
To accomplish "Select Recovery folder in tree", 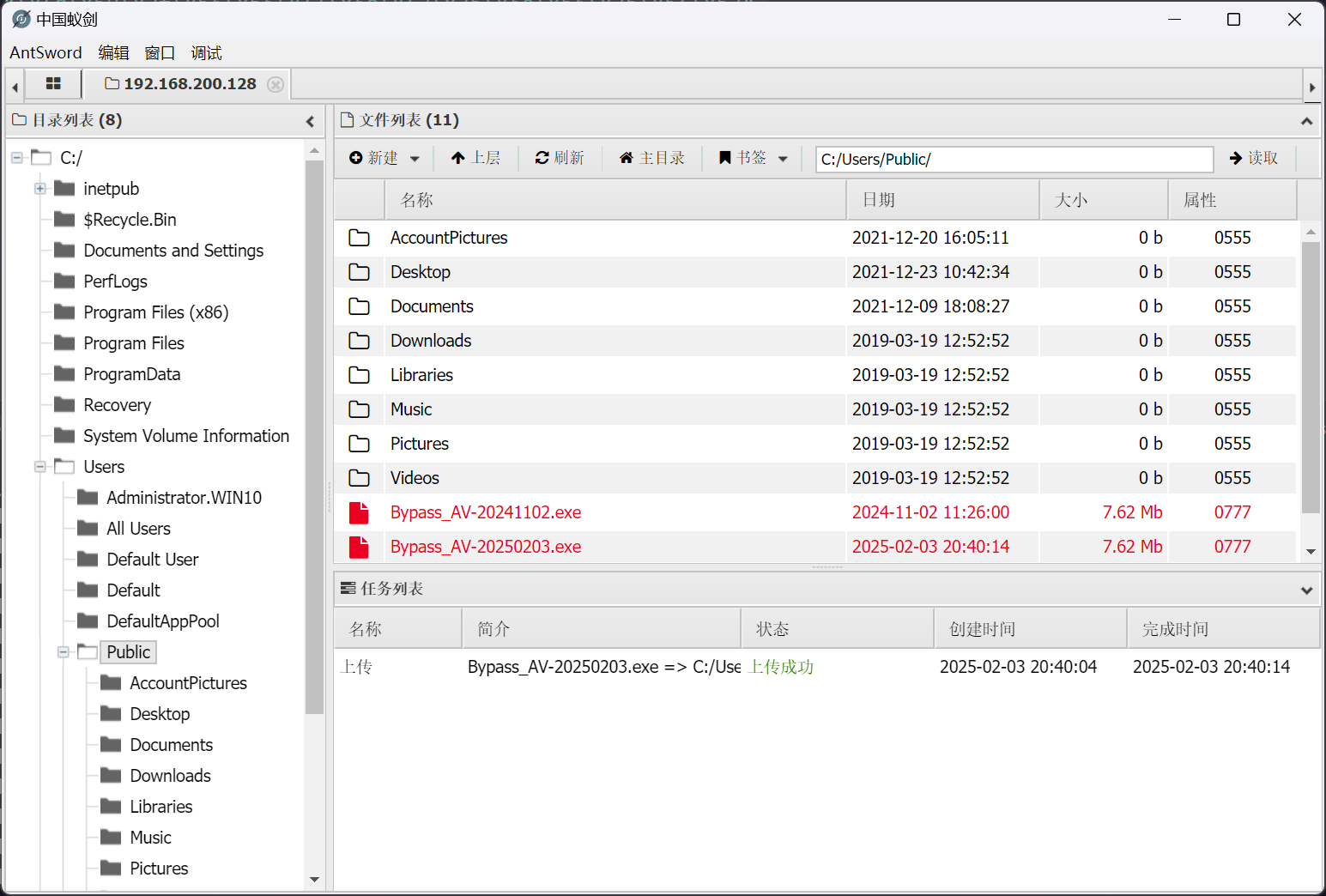I will pos(117,405).
